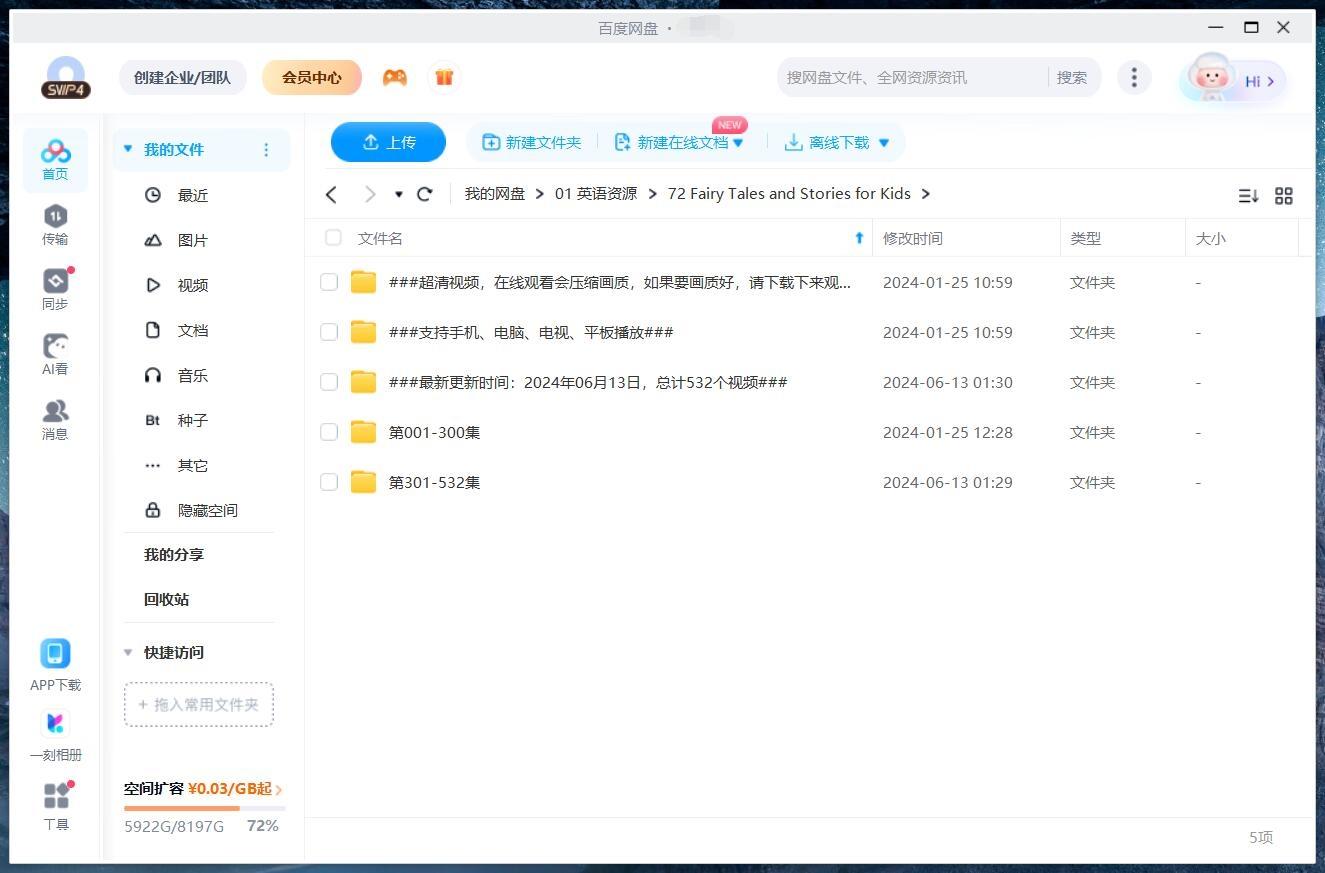
Task: Collapse the 我的文件 tree section
Action: pos(128,149)
